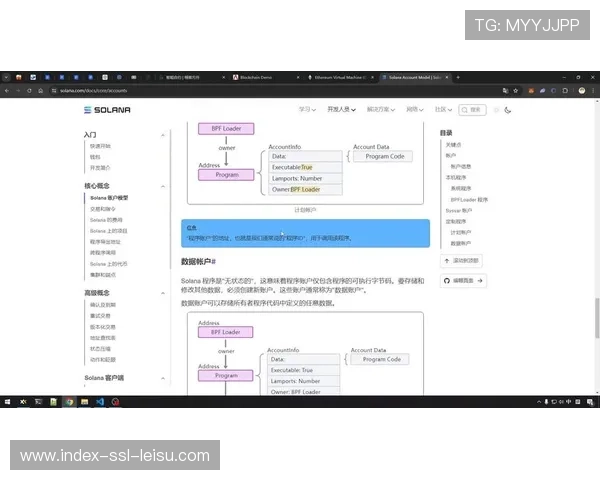The image size is (600, 480).
Task: Select the Solana Account Model tab
Action: point(415,77)
